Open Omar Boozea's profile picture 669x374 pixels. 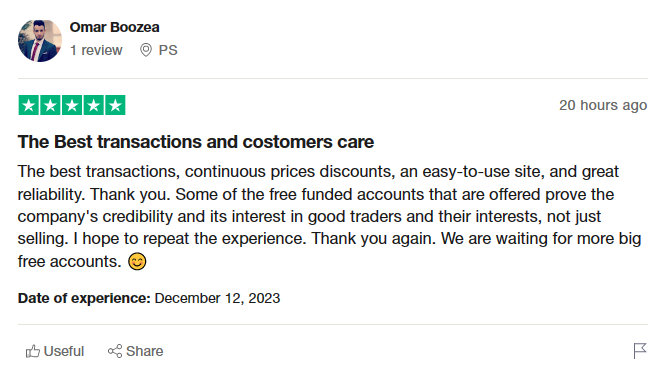40,41
